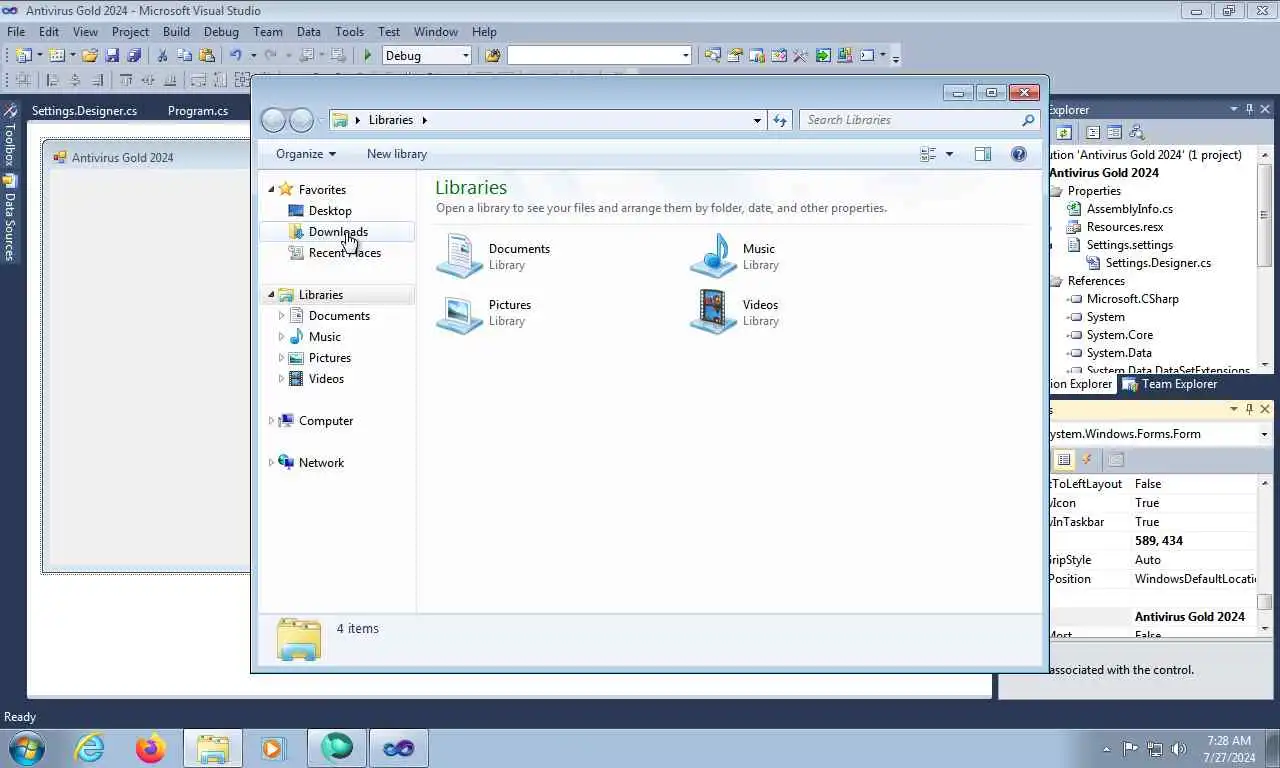1280x768 pixels.
Task: Click the Save floppy disk toolbar icon
Action: (112, 55)
